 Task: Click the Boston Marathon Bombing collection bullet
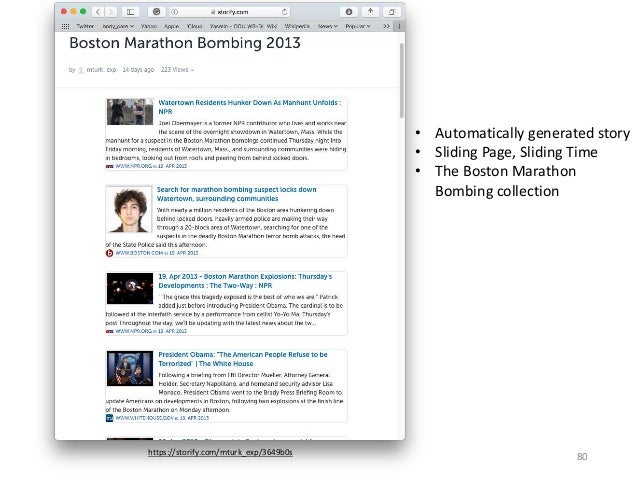(x=505, y=181)
